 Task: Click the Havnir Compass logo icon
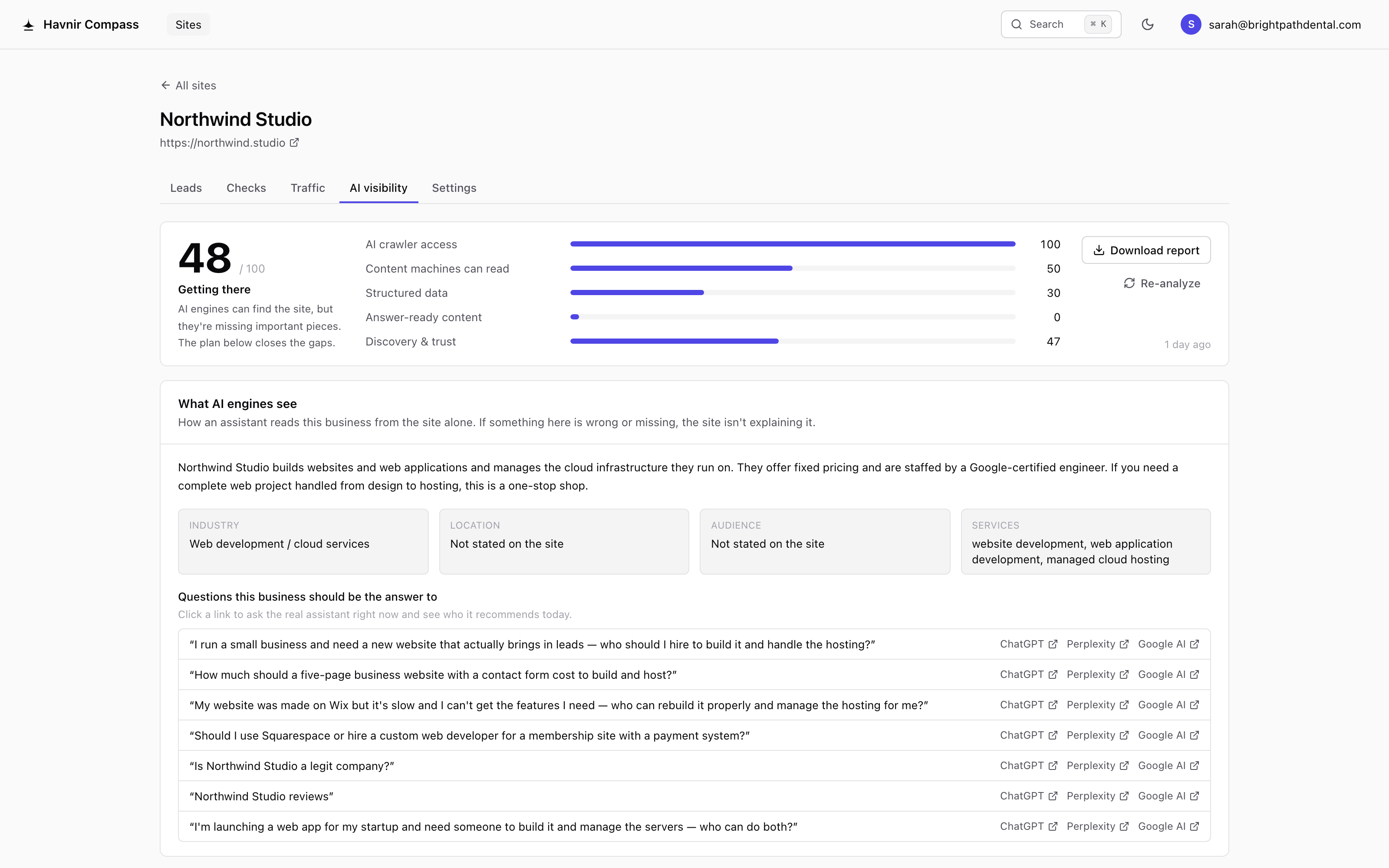[x=28, y=25]
